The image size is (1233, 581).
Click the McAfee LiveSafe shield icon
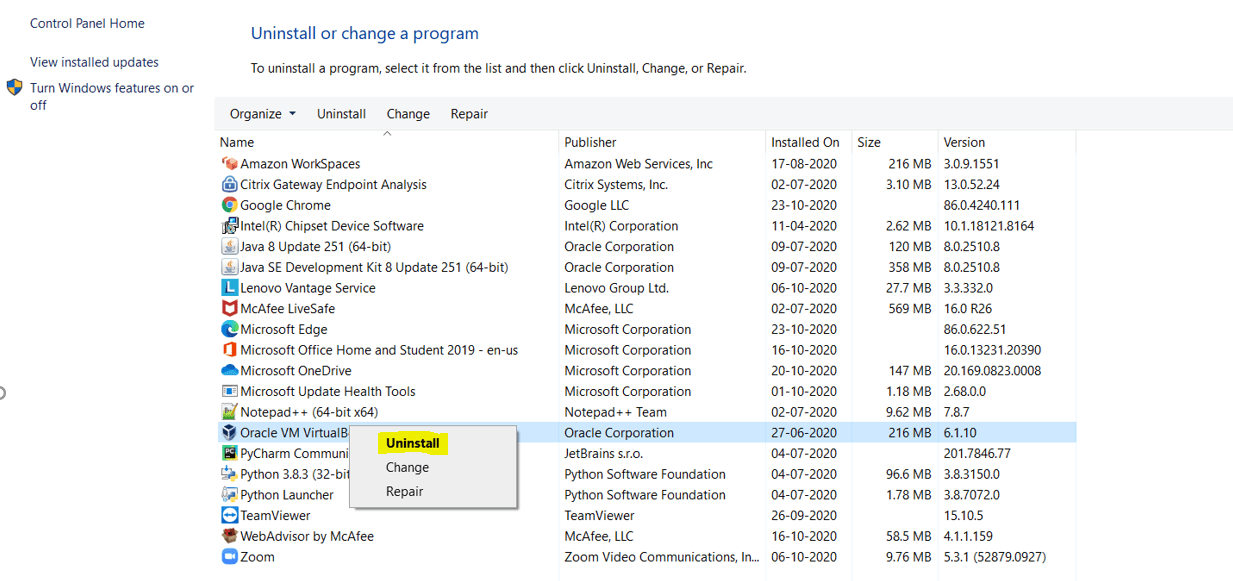point(229,308)
